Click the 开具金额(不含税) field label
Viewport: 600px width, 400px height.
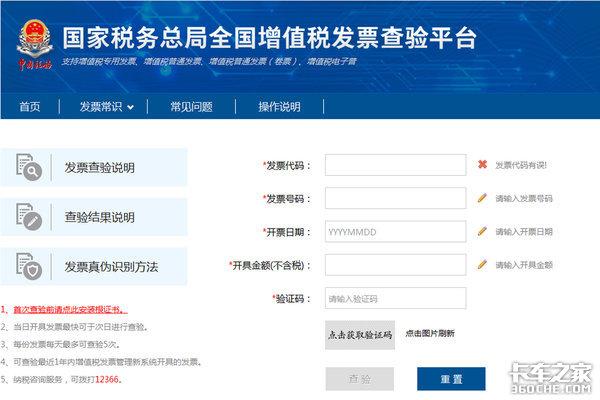[270, 265]
